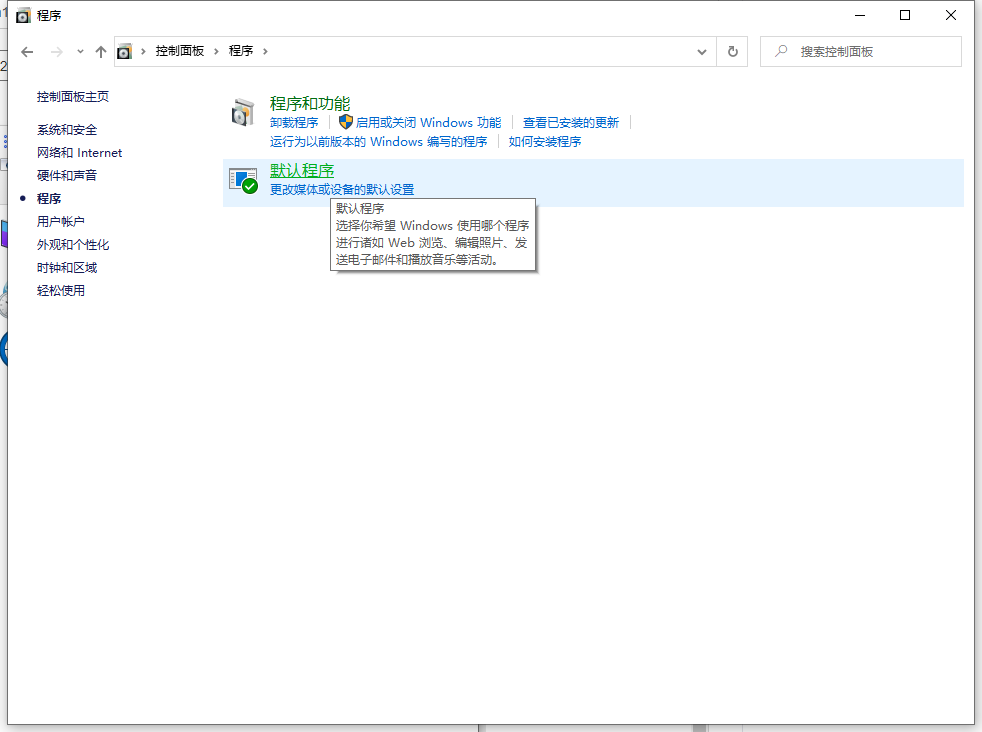Open 卸载程序 link
The height and width of the screenshot is (732, 982).
(x=294, y=123)
